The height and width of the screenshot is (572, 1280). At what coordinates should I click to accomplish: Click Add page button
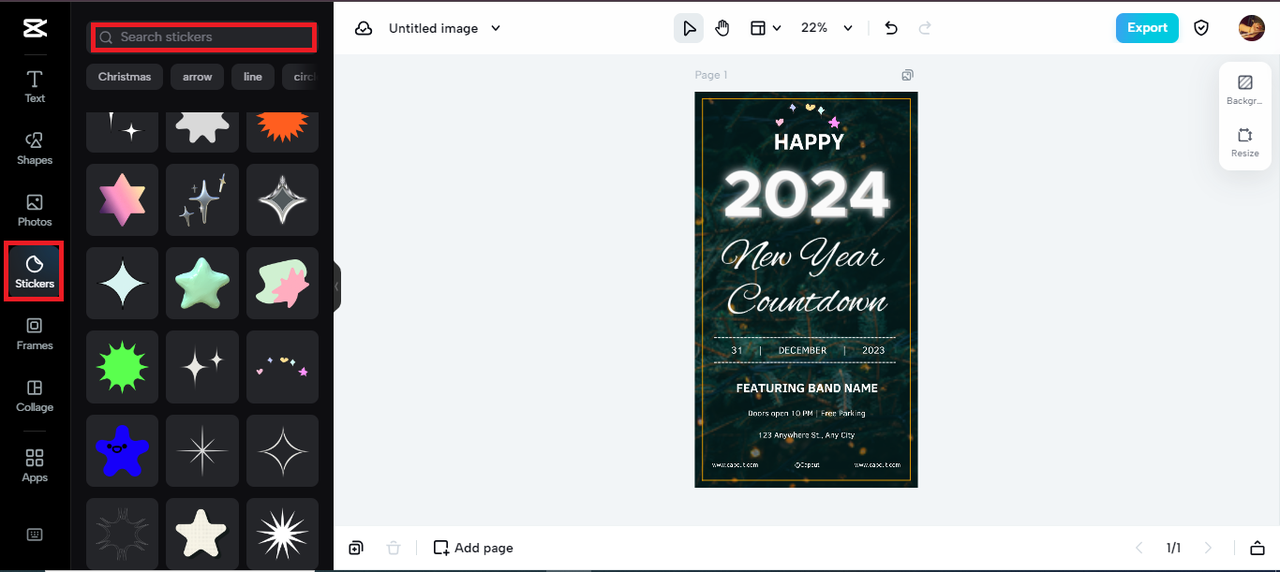(473, 548)
